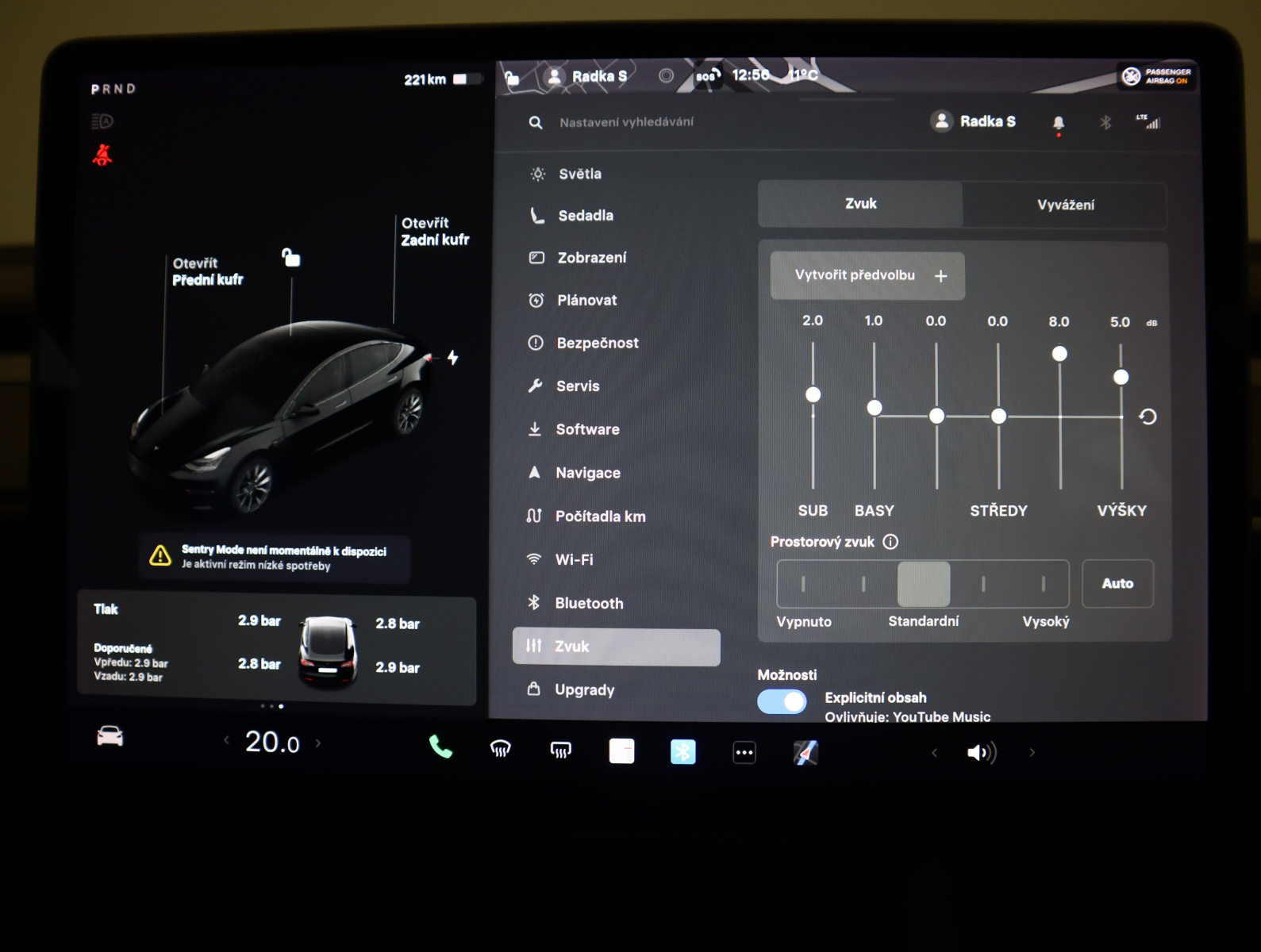The height and width of the screenshot is (952, 1261).
Task: Lower volume with the left chevron
Action: pos(934,752)
